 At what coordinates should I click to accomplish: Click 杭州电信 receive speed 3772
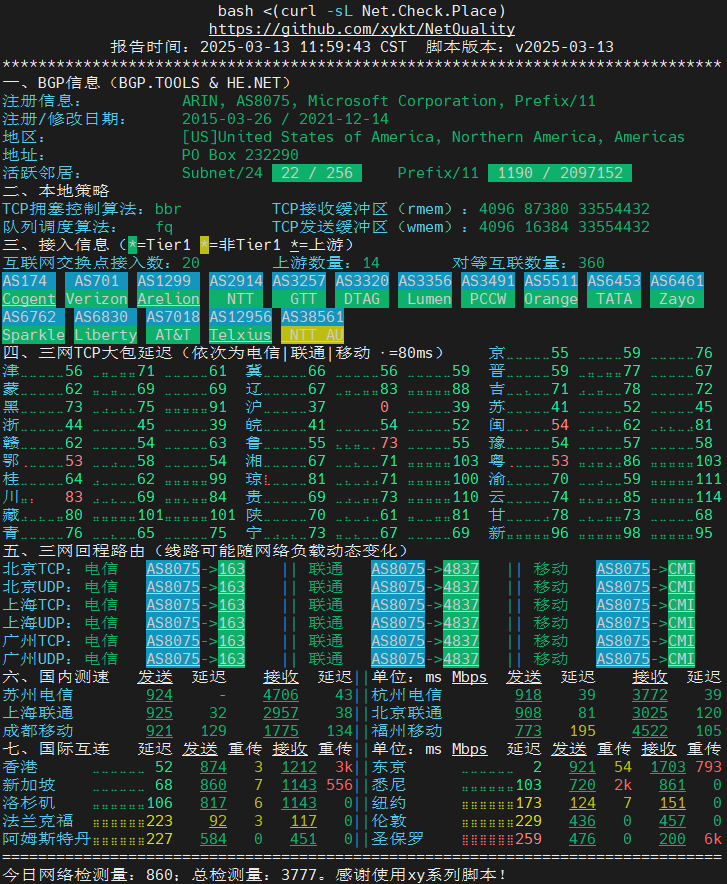pyautogui.click(x=650, y=695)
